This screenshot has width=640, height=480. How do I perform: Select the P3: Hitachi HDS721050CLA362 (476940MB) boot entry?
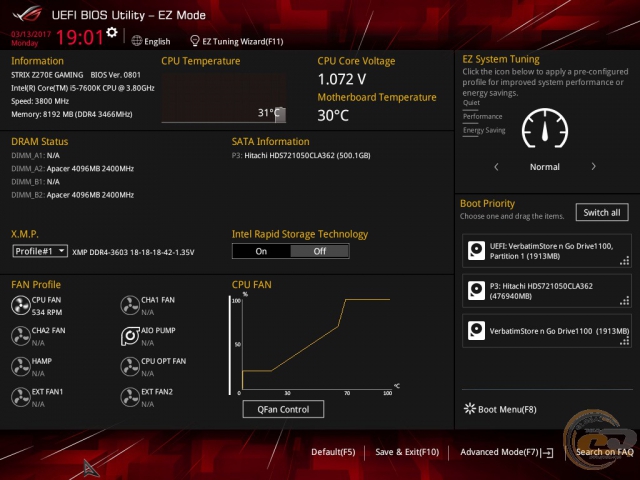tap(547, 291)
